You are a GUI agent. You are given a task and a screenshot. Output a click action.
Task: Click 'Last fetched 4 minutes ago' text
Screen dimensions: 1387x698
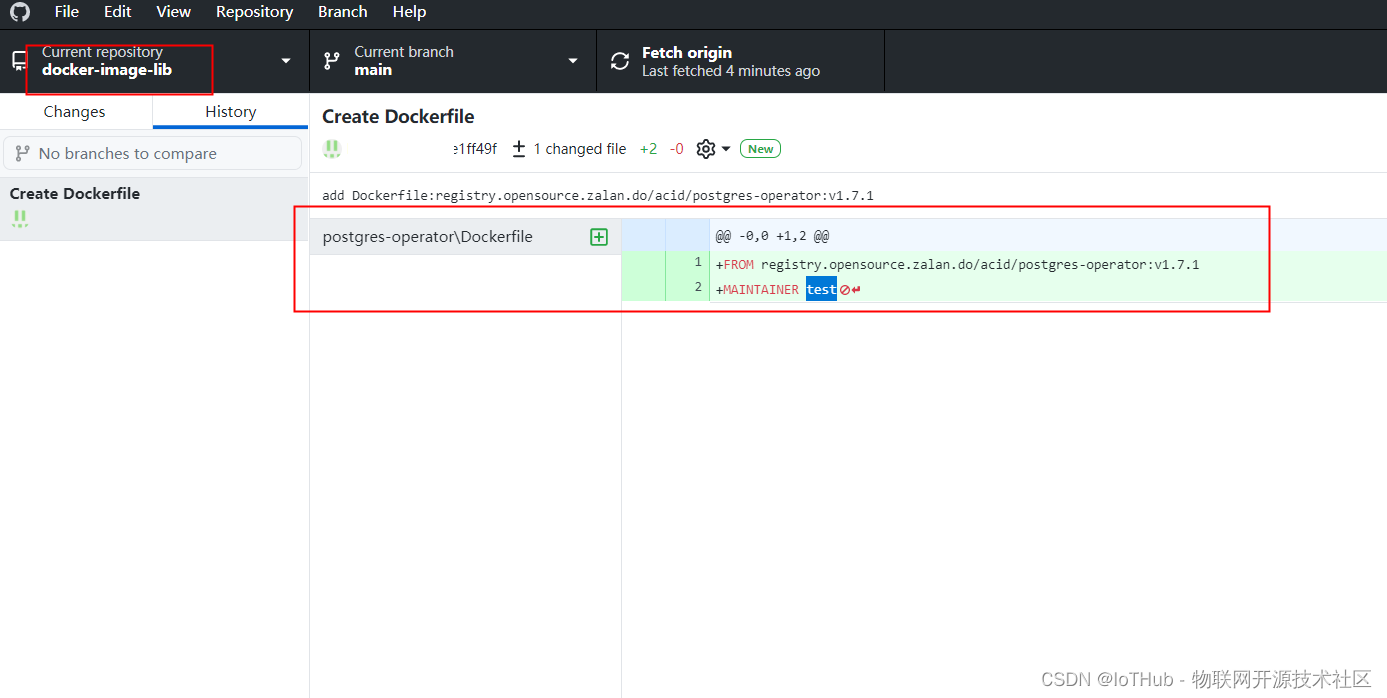pos(731,71)
